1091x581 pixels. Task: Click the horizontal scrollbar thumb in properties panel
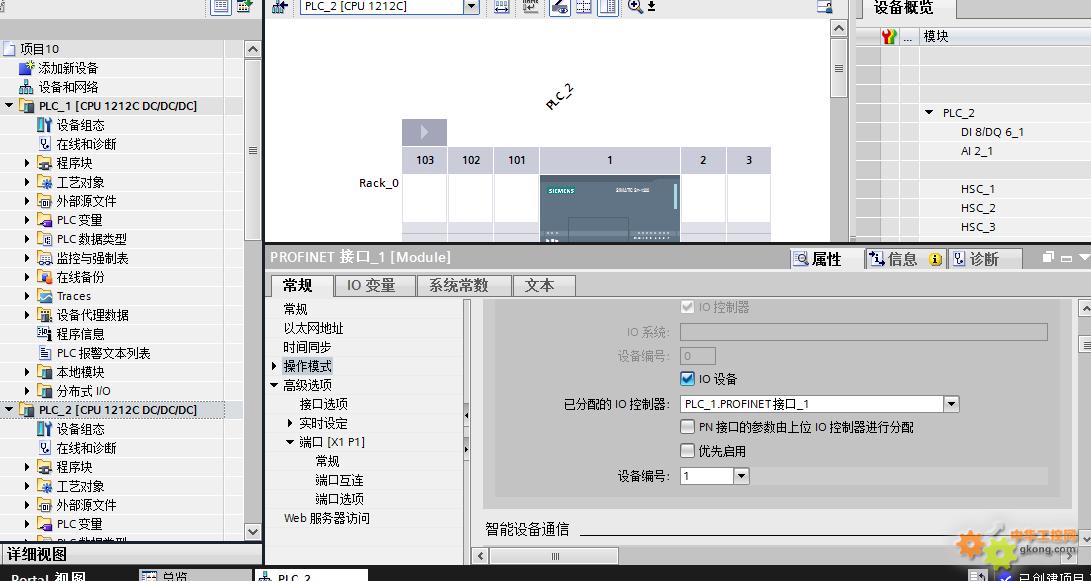(554, 556)
